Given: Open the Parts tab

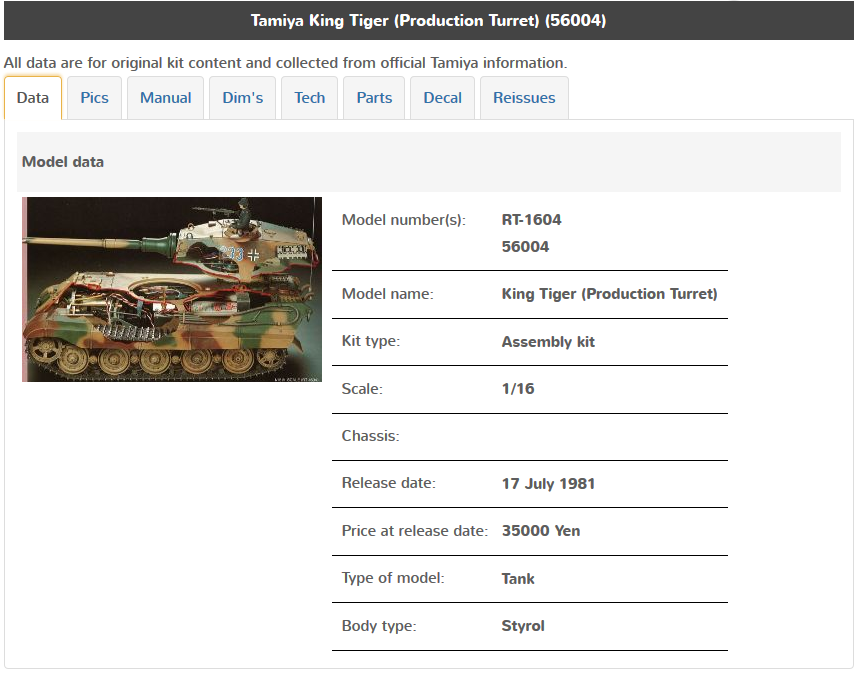Looking at the screenshot, I should pyautogui.click(x=374, y=98).
